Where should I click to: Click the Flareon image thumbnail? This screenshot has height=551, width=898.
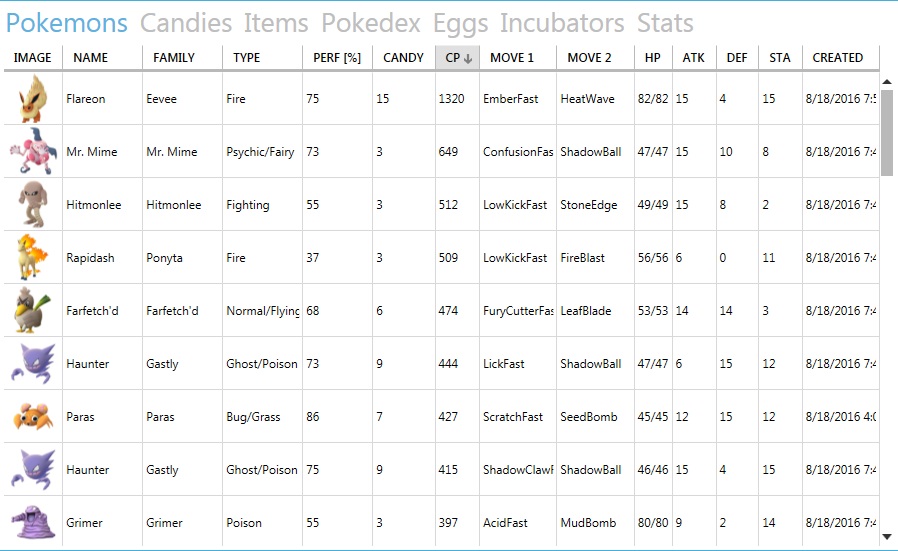coord(31,99)
